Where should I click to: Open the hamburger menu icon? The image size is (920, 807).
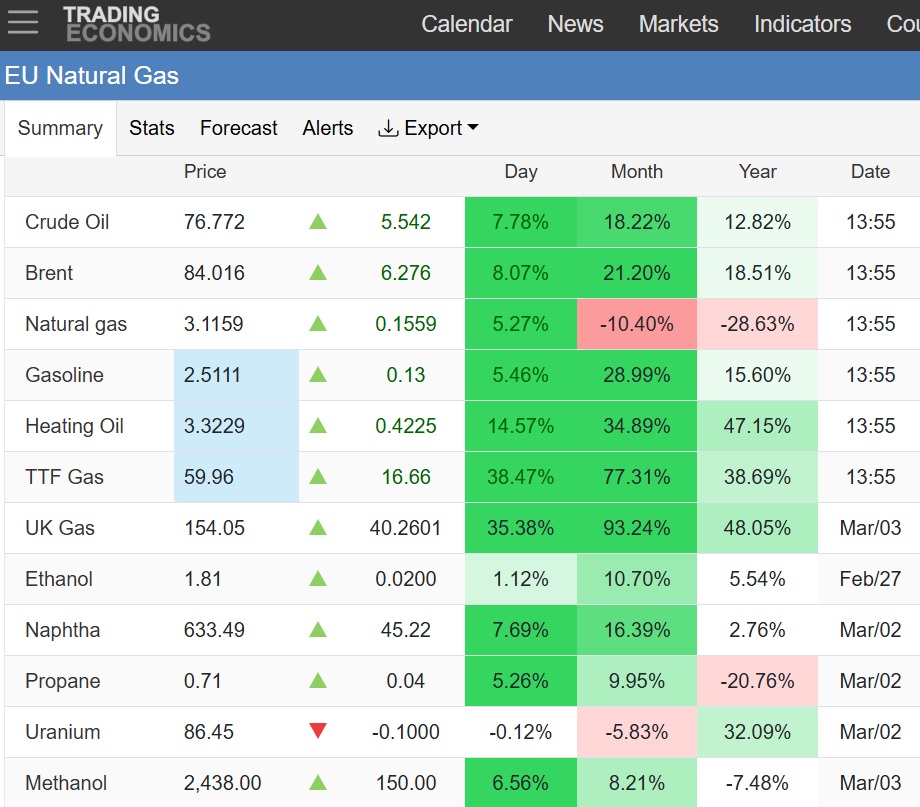click(x=22, y=23)
